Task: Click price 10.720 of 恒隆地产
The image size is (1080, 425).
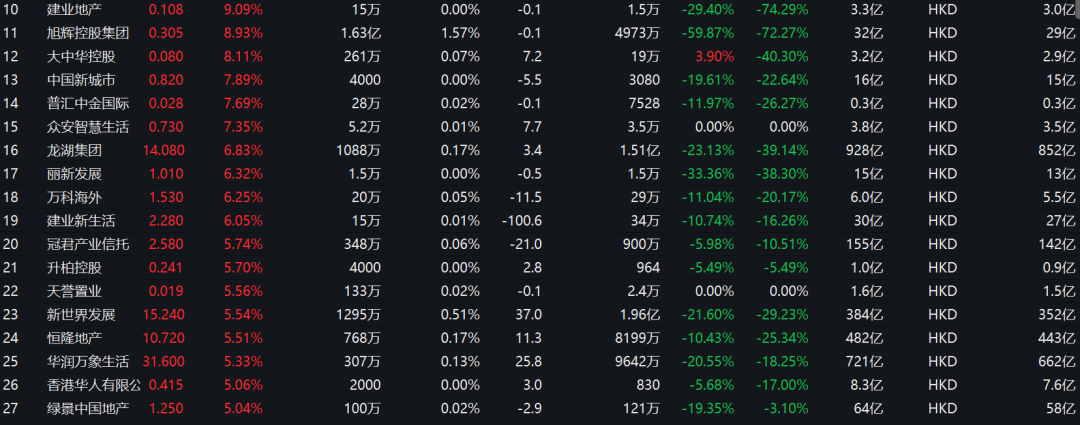Action: click(x=163, y=338)
